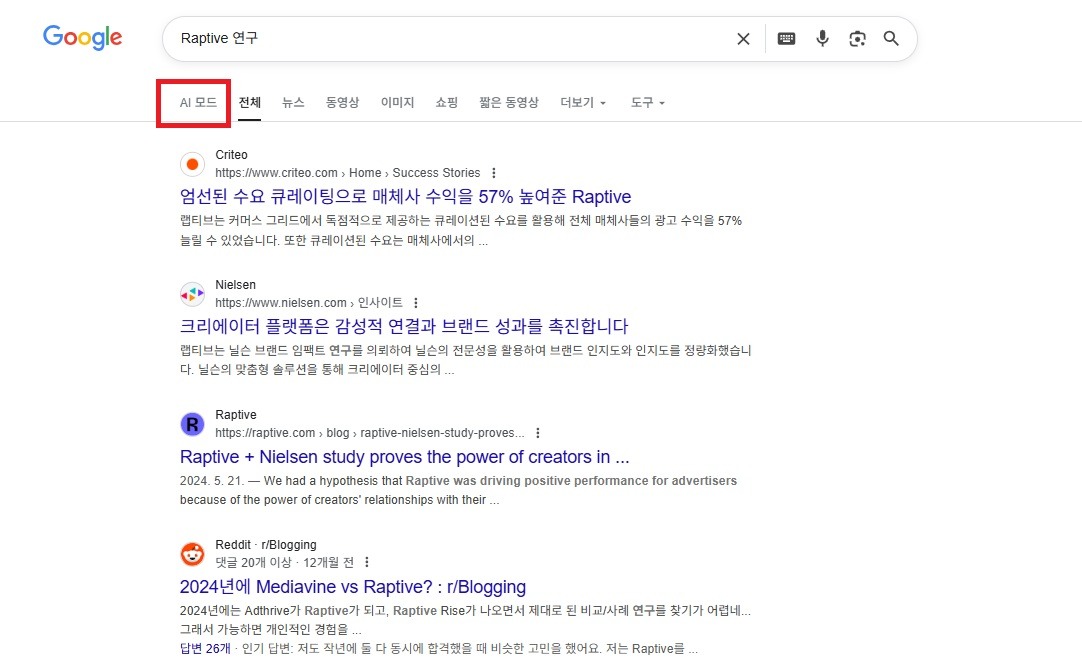Open the three-dot menu for Nielsen result
Image resolution: width=1082 pixels, height=665 pixels.
click(x=415, y=303)
